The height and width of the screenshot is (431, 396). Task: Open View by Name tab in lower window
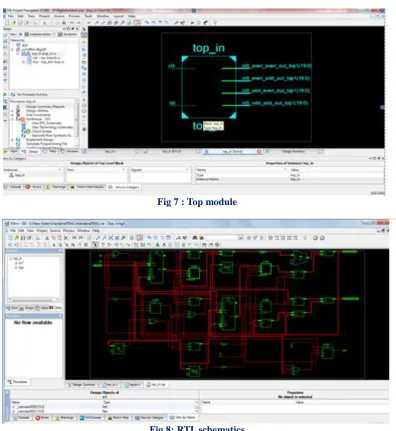point(183,418)
